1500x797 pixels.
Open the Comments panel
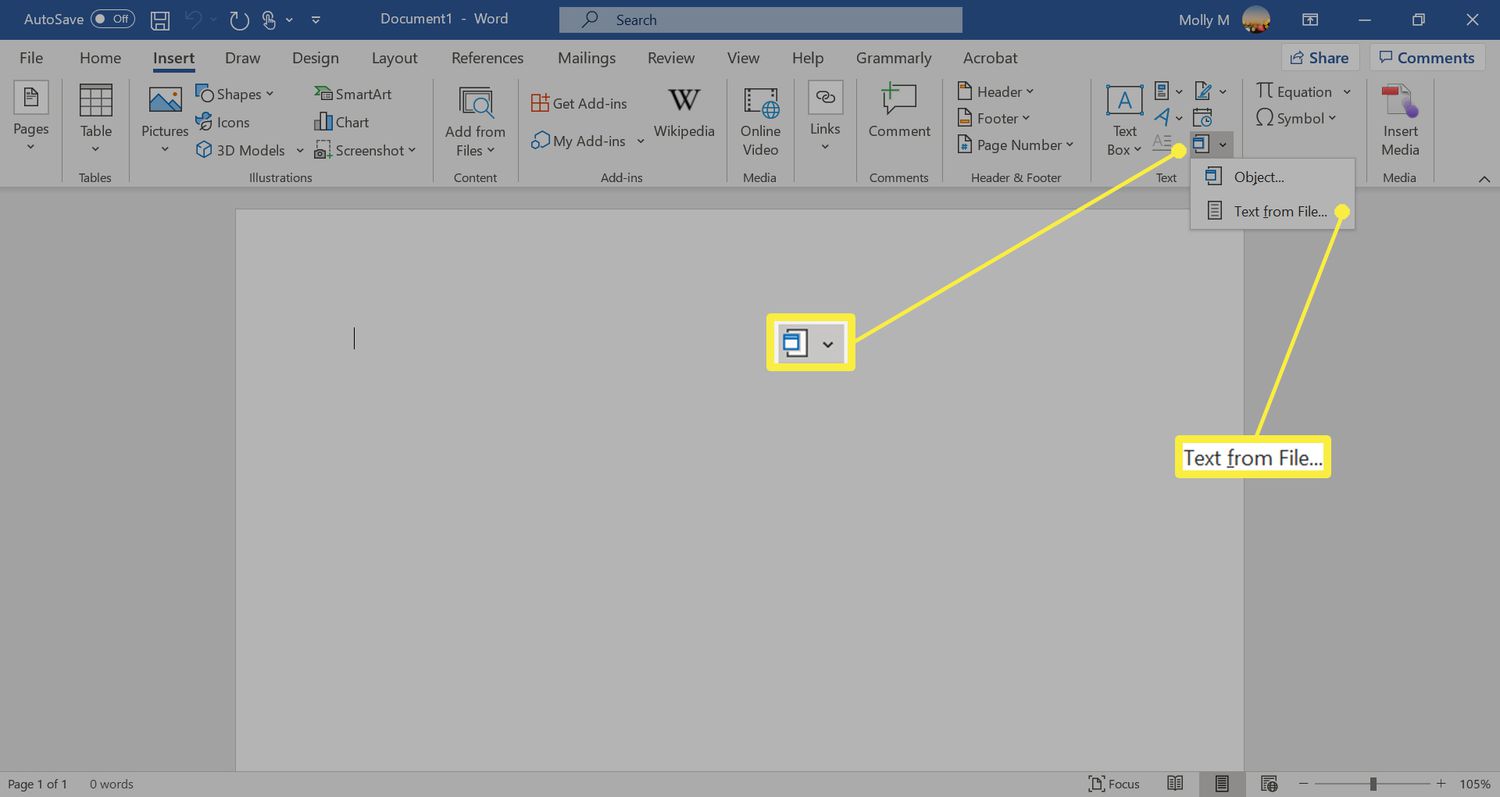click(1427, 57)
